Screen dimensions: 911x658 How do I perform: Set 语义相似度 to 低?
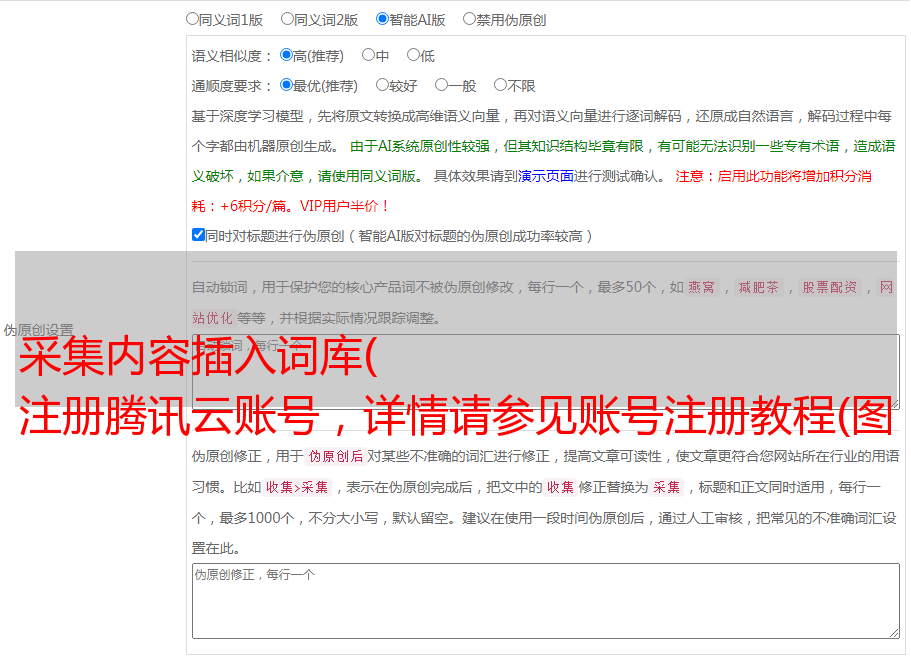(413, 55)
